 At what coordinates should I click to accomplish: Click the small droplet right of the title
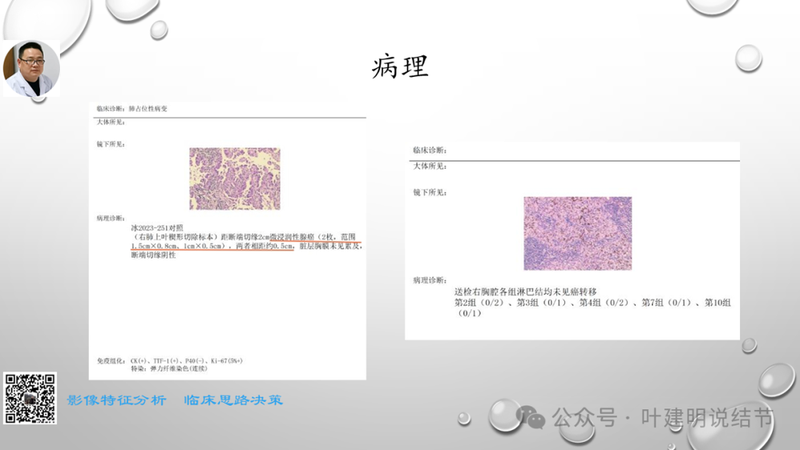748,56
